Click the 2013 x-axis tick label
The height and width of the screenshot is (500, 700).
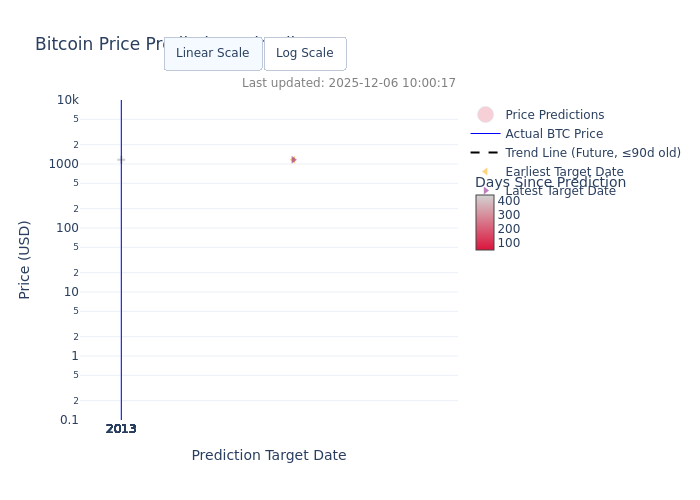[121, 429]
